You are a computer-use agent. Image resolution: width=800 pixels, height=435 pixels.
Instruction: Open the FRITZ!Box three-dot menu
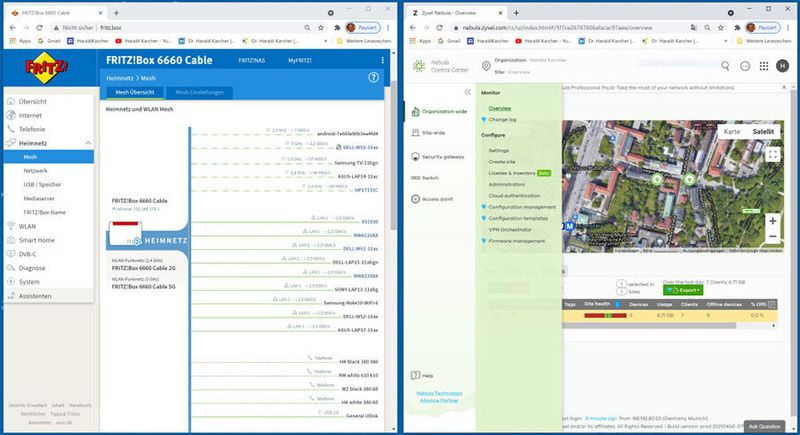point(382,60)
